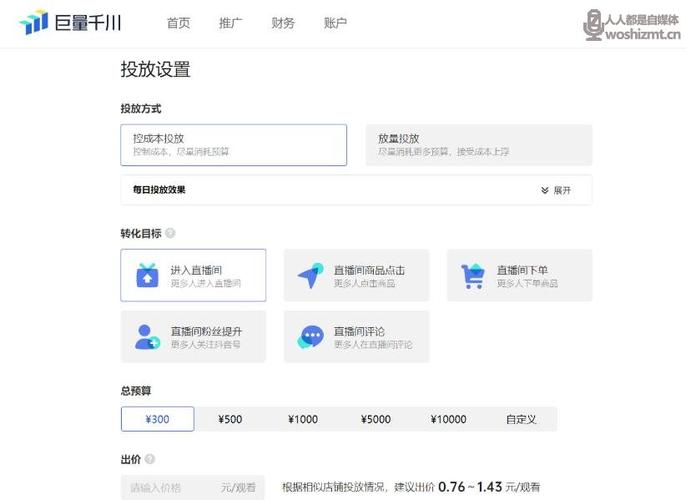Click the suggested bid text 0.76~1.43
The height and width of the screenshot is (500, 686).
tap(470, 487)
